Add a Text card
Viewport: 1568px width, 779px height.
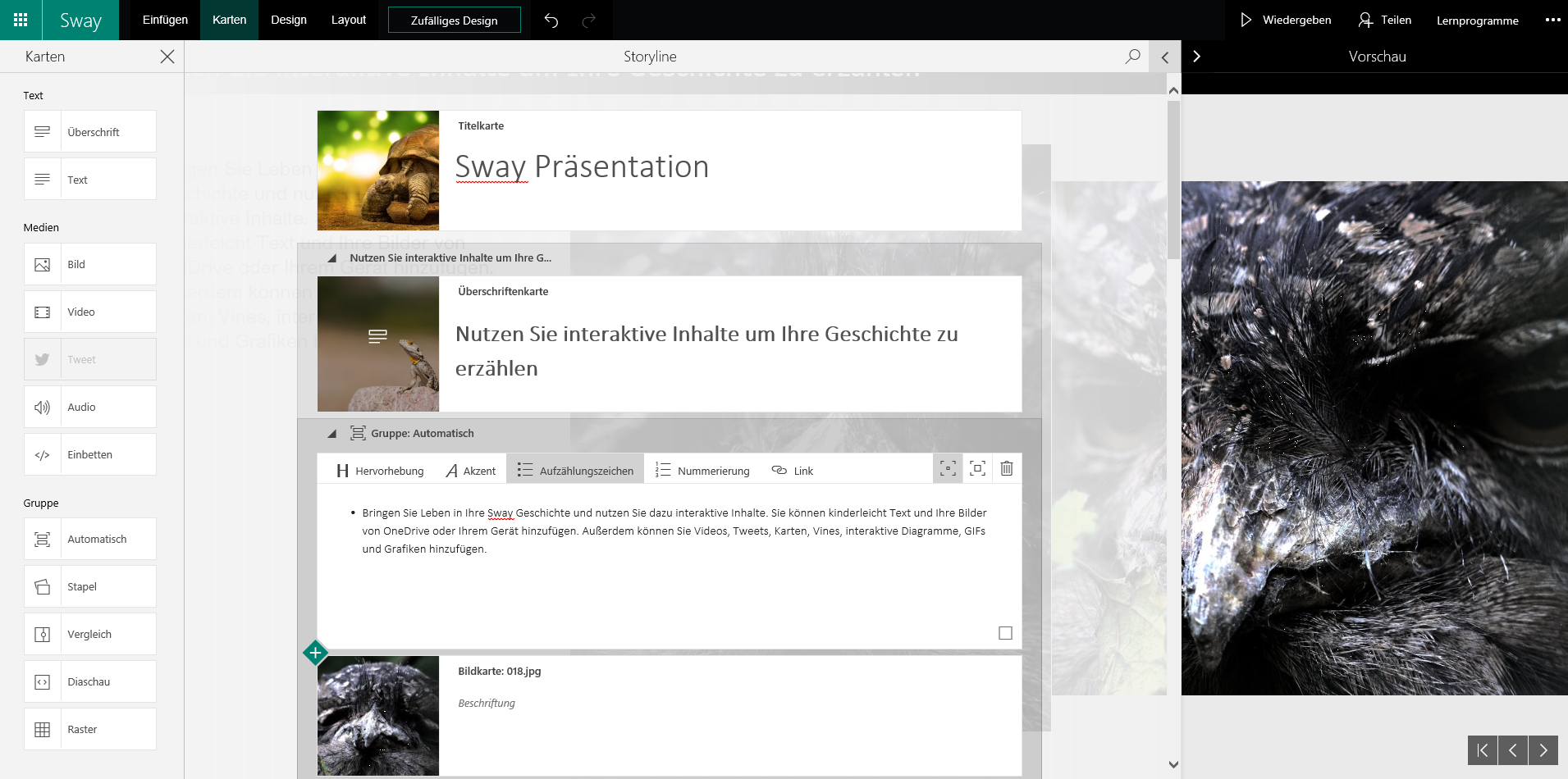[x=90, y=179]
